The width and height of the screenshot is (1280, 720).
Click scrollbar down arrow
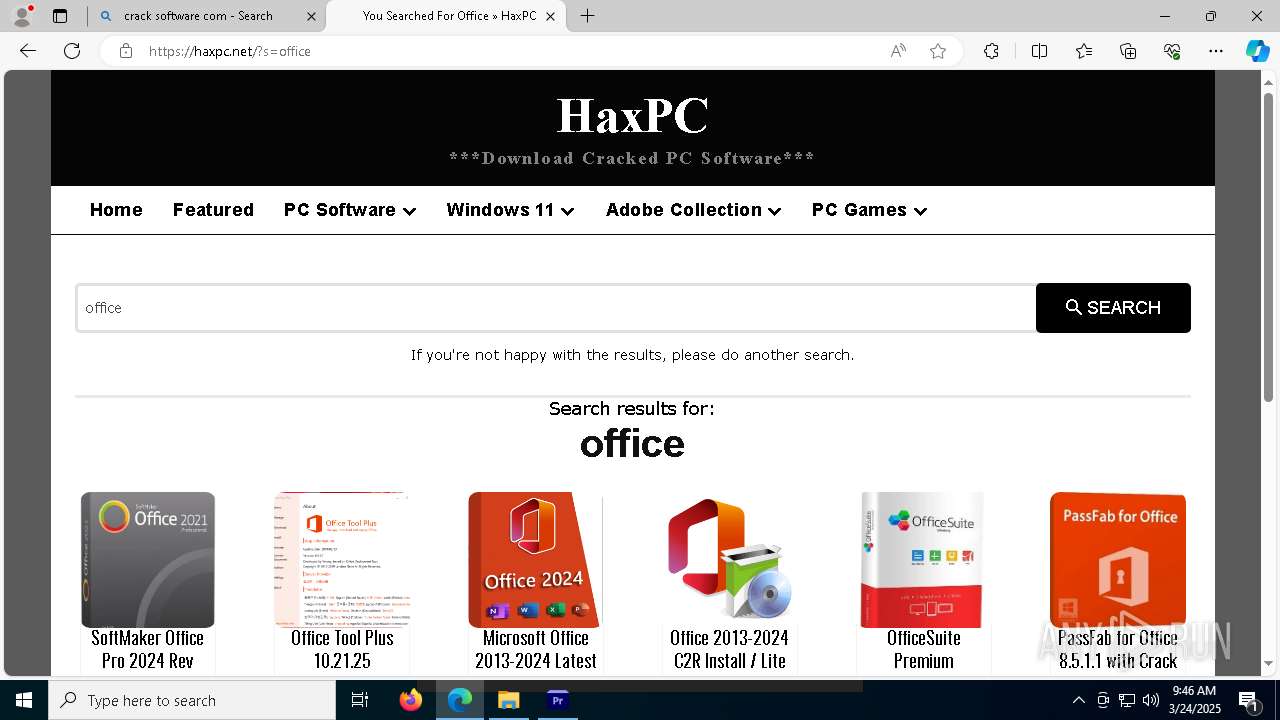(1268, 663)
